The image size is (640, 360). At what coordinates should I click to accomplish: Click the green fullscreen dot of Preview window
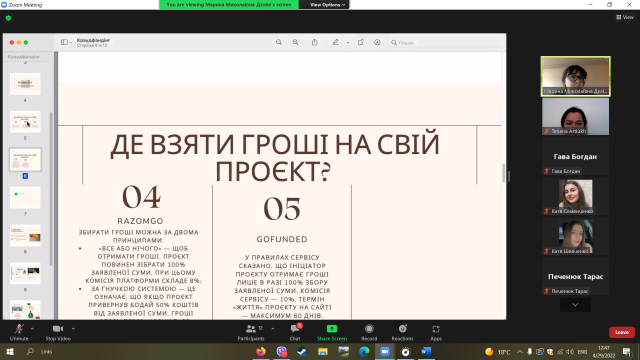click(26, 42)
